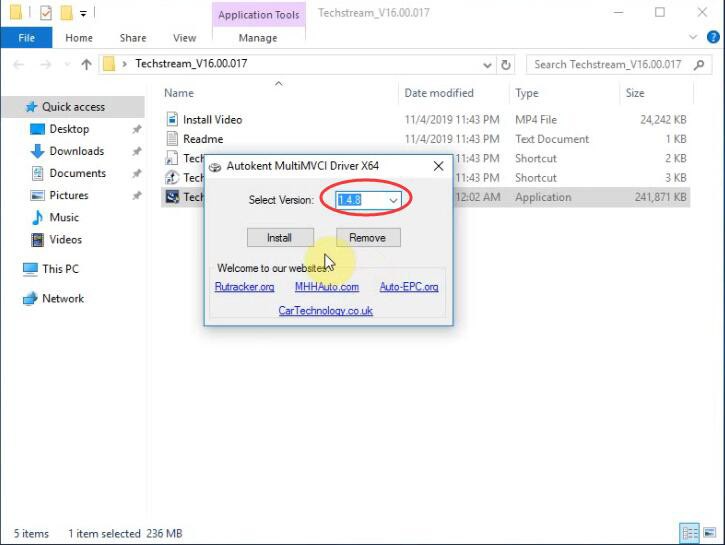Open the Select Version dropdown
The height and width of the screenshot is (545, 725).
click(393, 200)
